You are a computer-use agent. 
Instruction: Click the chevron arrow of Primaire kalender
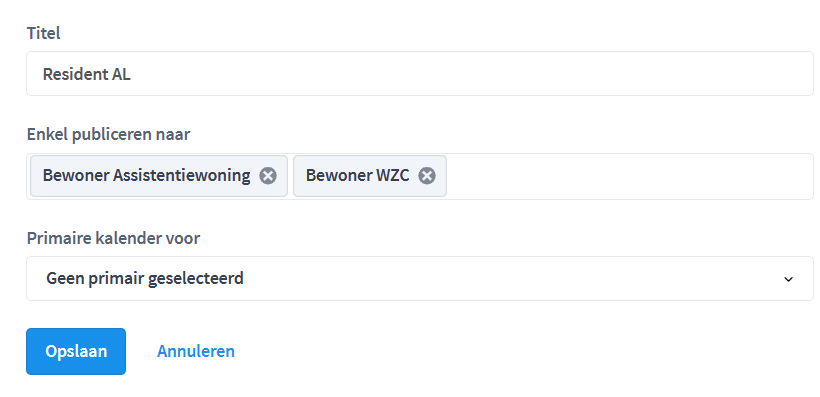coord(788,279)
